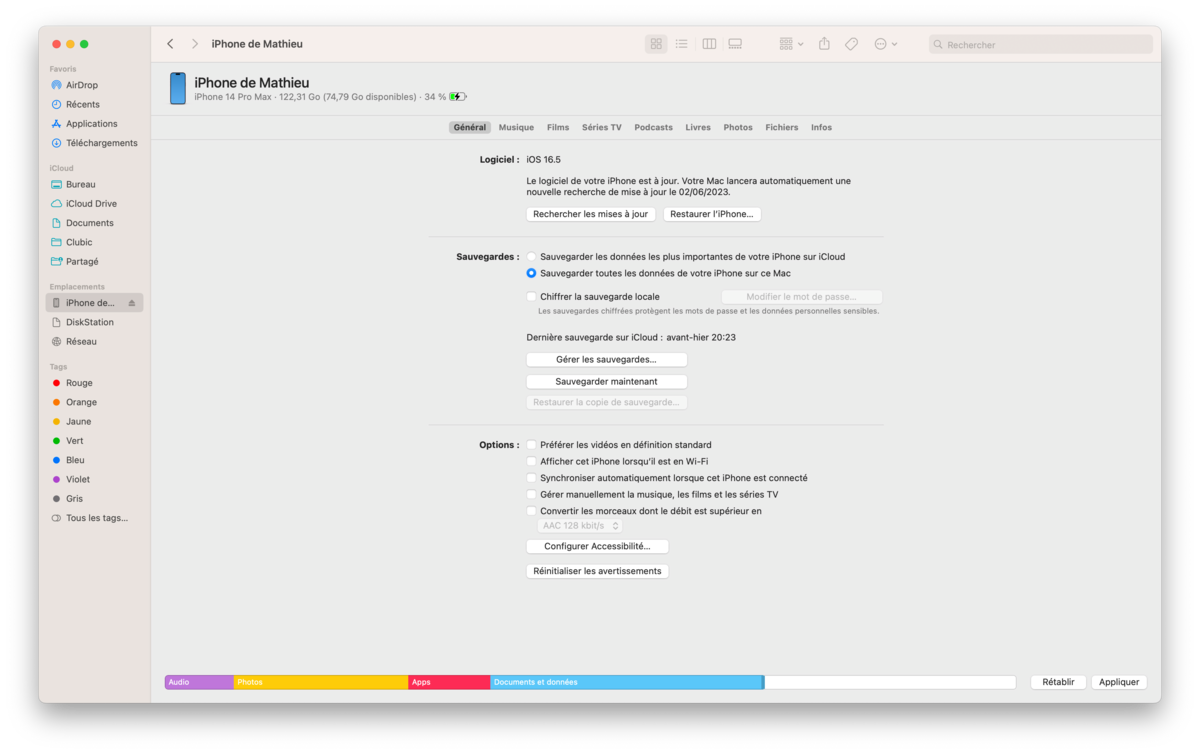Show Tous les tags...
This screenshot has width=1200, height=754.
point(96,518)
